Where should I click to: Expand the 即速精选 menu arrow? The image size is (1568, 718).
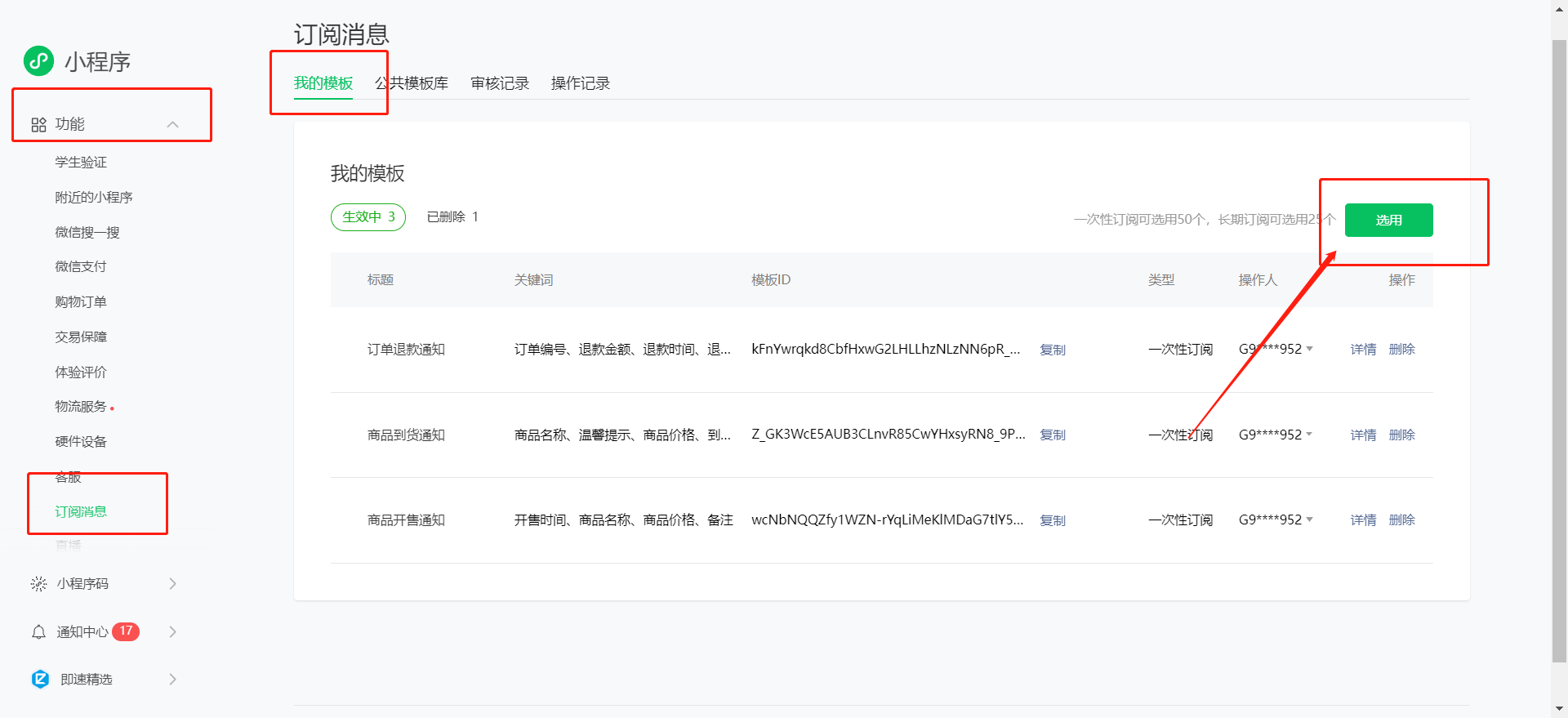click(172, 680)
